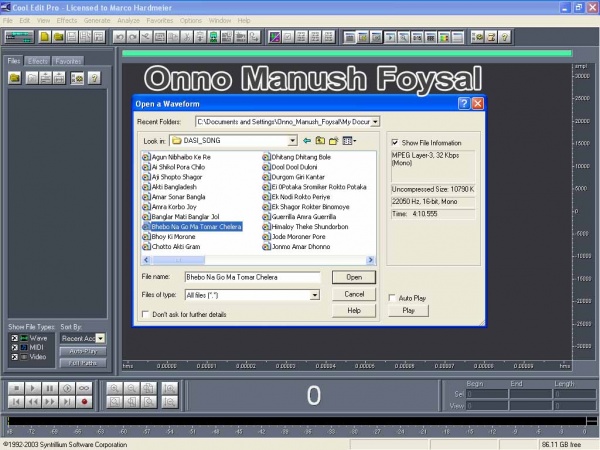This screenshot has width=600, height=450.
Task: Click the main toolbar Undo arrow icon
Action: click(x=119, y=37)
